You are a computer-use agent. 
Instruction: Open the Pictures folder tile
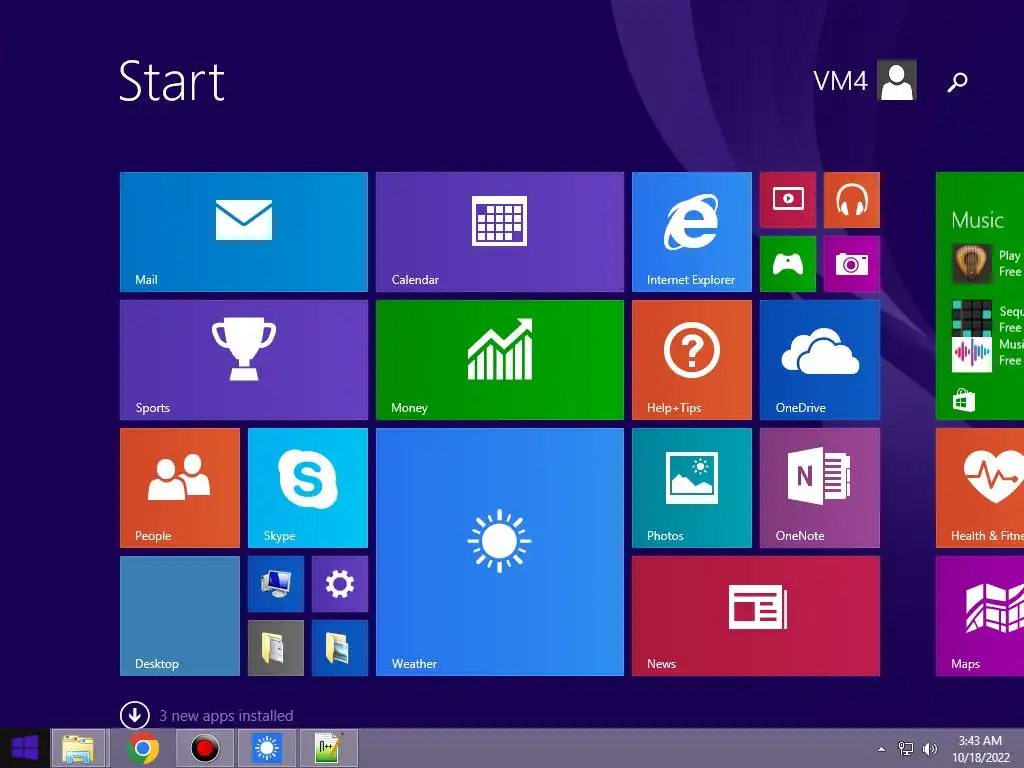[x=340, y=648]
